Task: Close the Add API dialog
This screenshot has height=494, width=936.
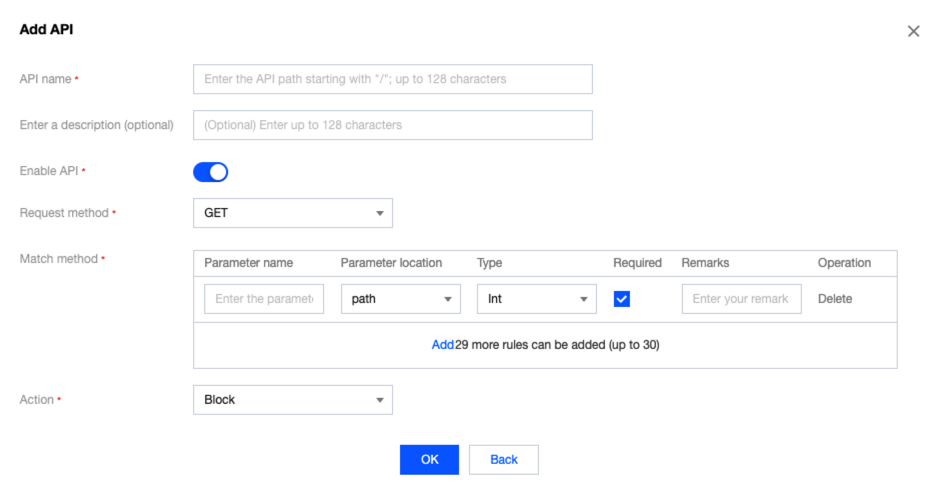Action: [x=913, y=31]
